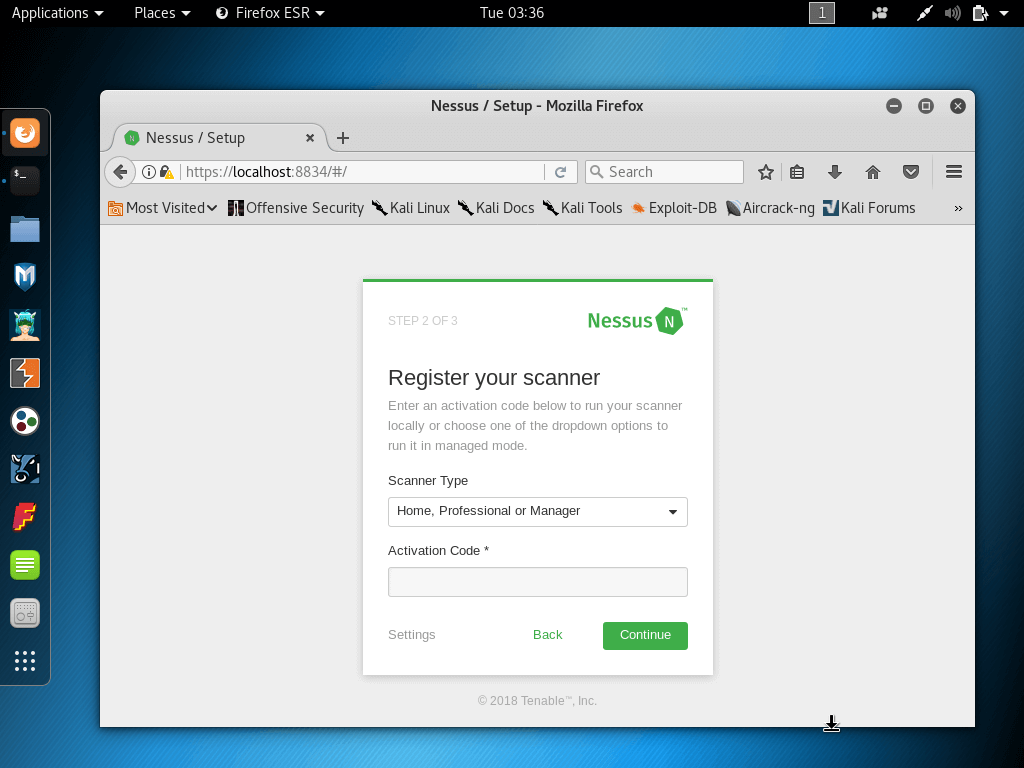
Task: Open Settings link on setup card
Action: pos(411,635)
